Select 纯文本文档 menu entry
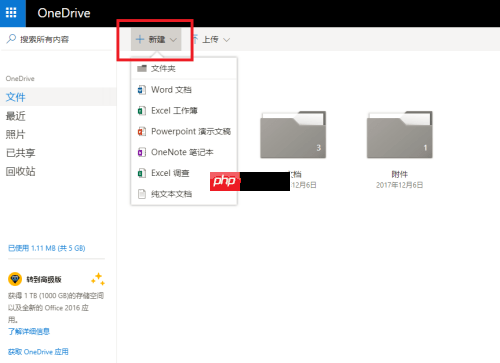Viewport: 500px width, 363px height. pos(184,194)
